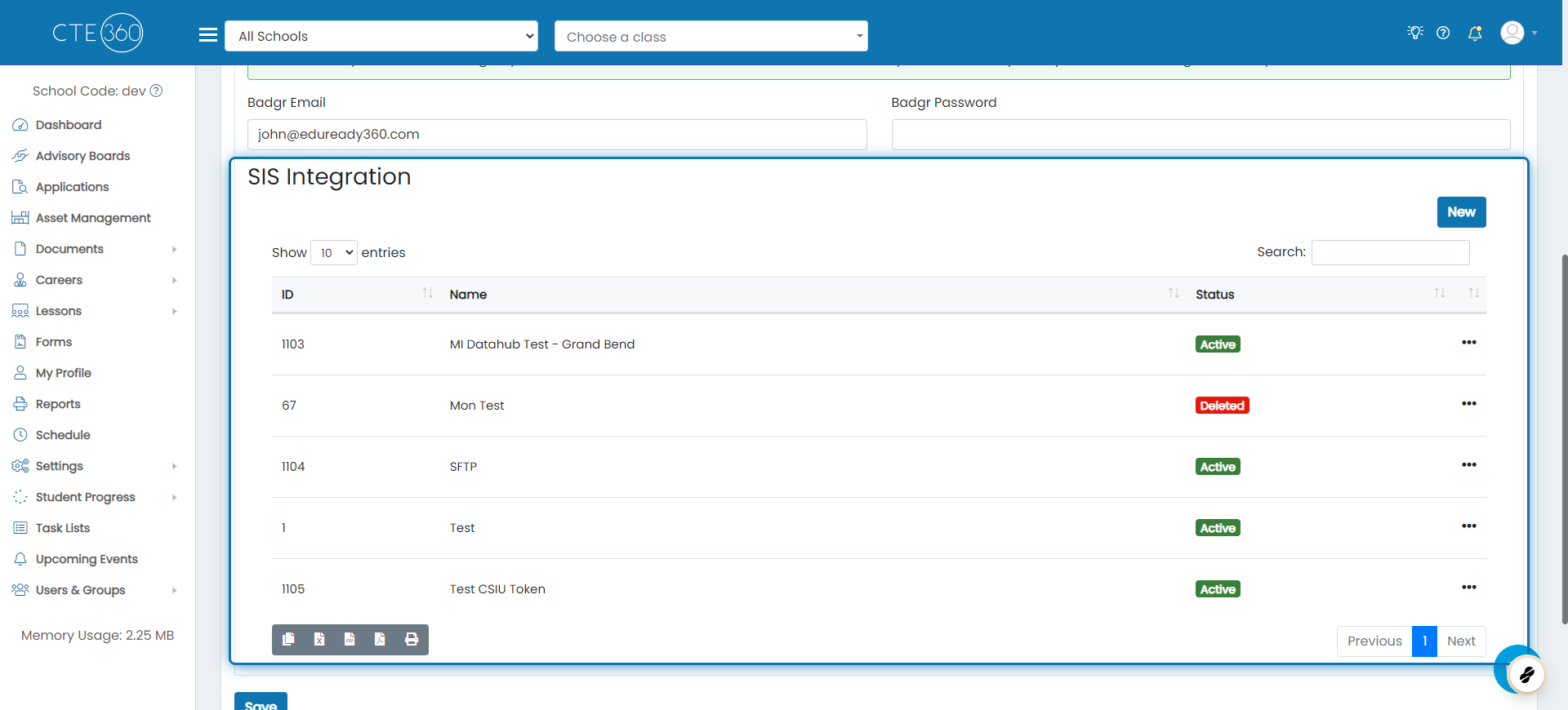1568x710 pixels.
Task: Click the ID cell "1104"
Action: [x=293, y=467]
